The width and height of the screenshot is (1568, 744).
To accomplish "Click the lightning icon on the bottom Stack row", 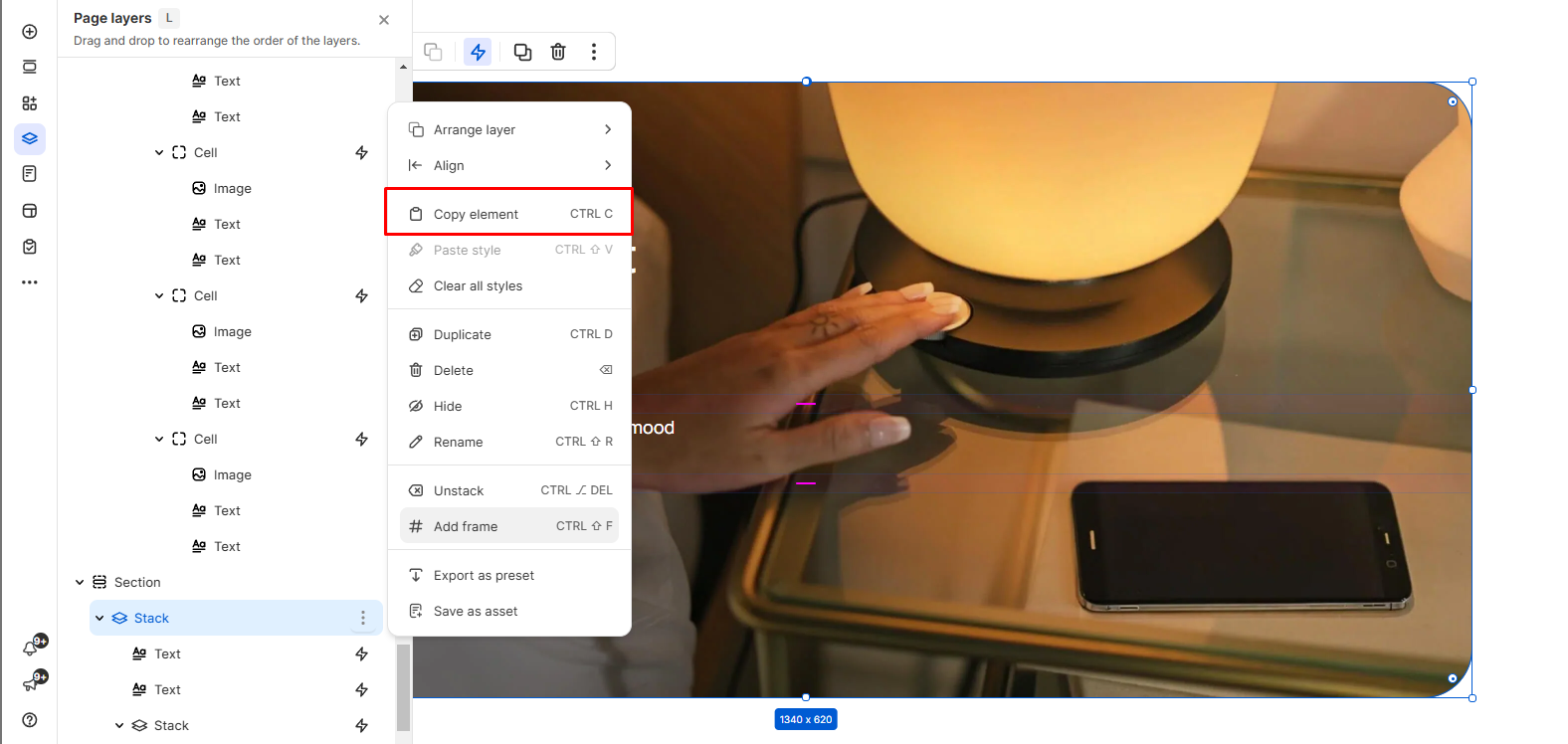I will [x=362, y=725].
